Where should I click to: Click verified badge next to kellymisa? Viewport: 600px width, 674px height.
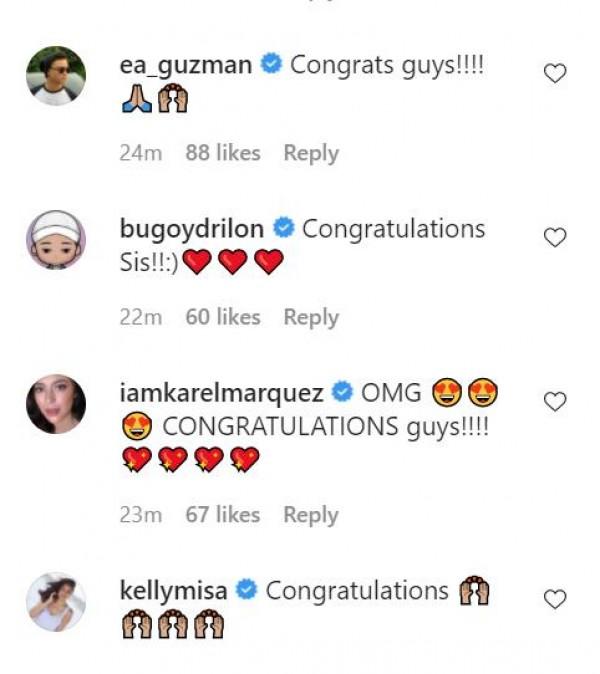pos(246,591)
